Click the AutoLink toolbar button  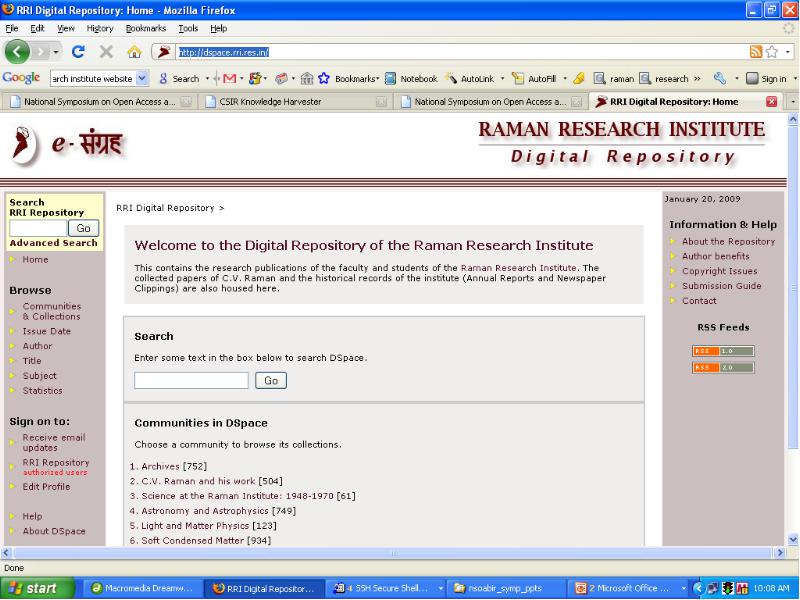click(470, 79)
